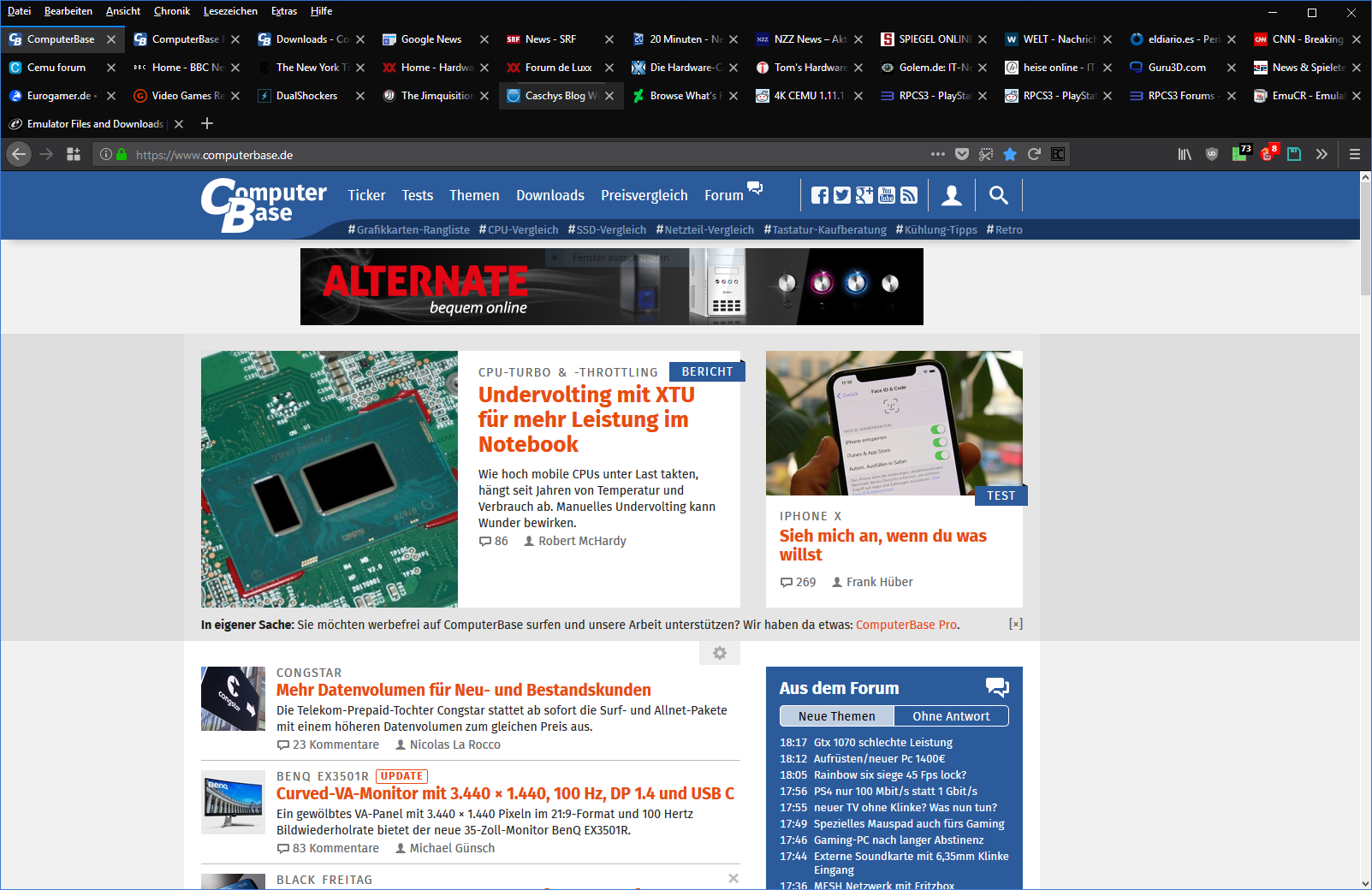Screen dimensions: 1372x890
Task: Open the RSS feed icon
Action: pyautogui.click(x=909, y=195)
